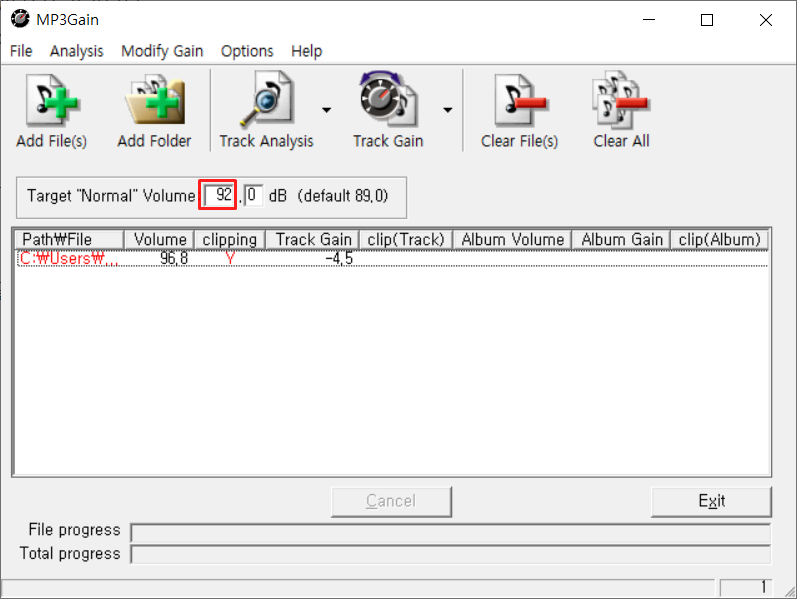Sort by the clipping column header
The image size is (797, 599).
tap(230, 239)
